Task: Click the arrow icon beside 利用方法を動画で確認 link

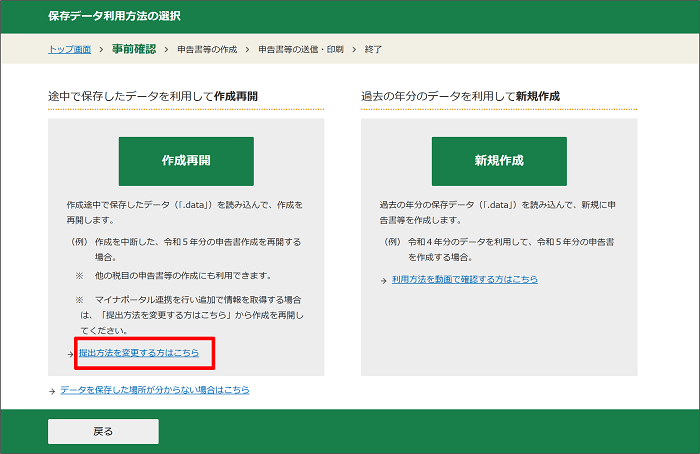Action: 385,280
